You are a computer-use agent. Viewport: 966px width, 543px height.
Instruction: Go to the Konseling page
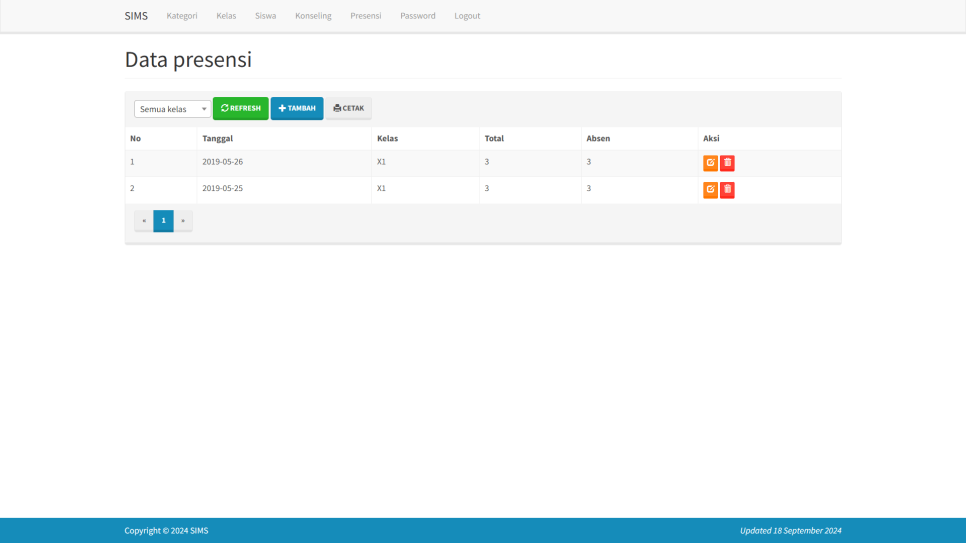(313, 16)
